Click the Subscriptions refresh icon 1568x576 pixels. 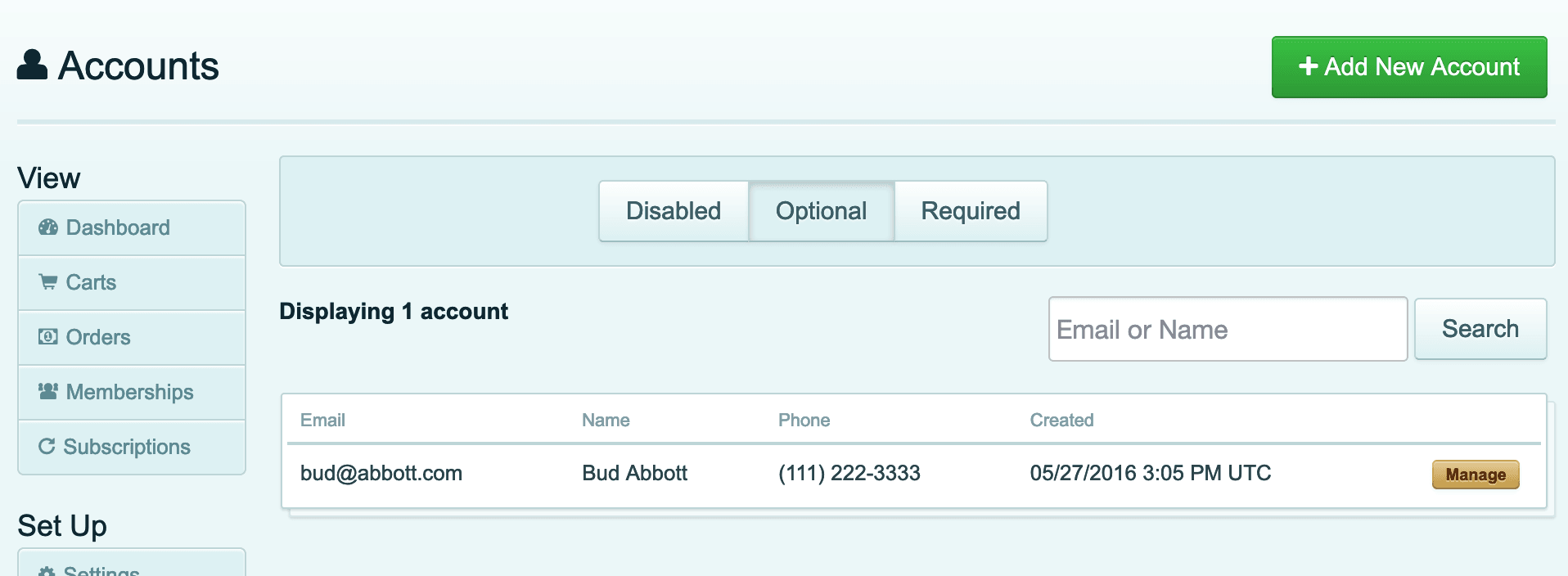coord(47,446)
